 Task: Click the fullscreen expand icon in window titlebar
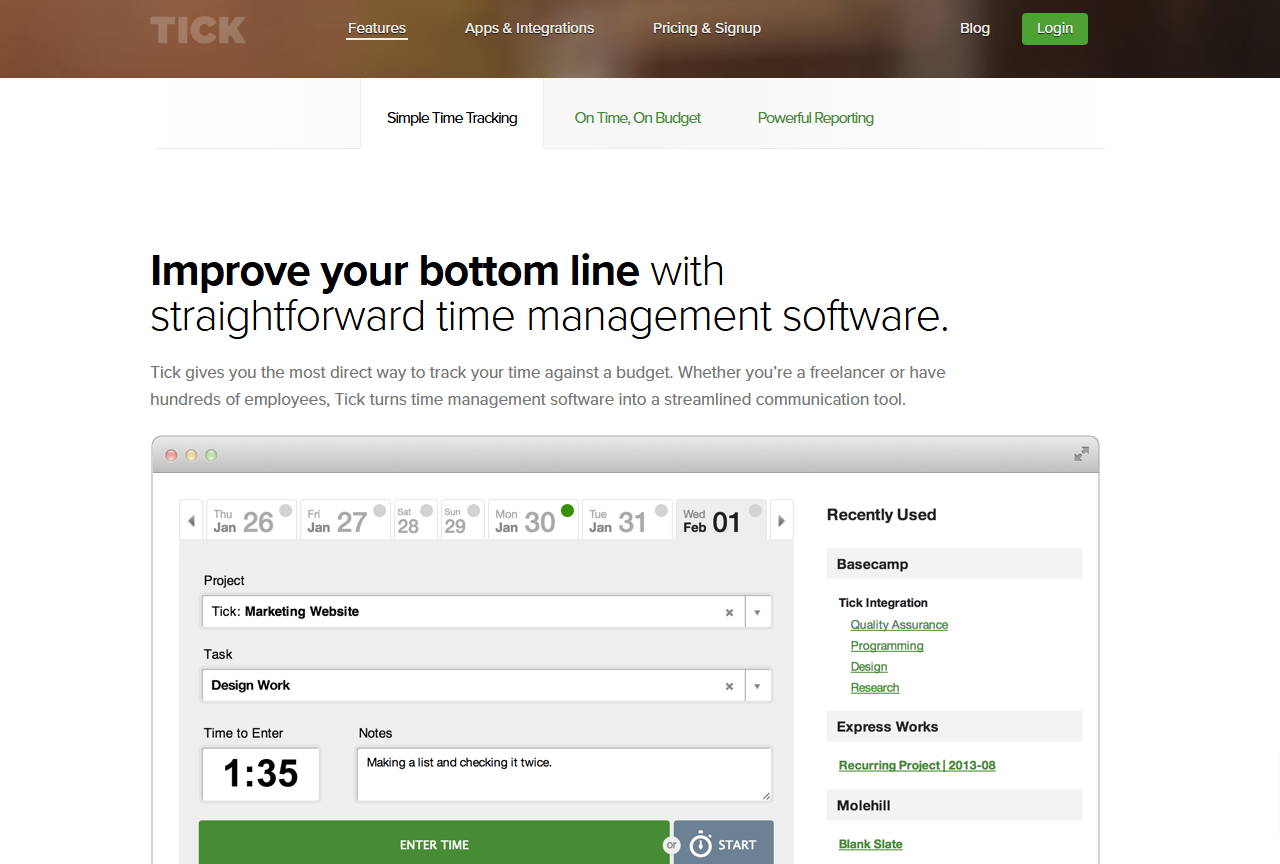point(1081,454)
